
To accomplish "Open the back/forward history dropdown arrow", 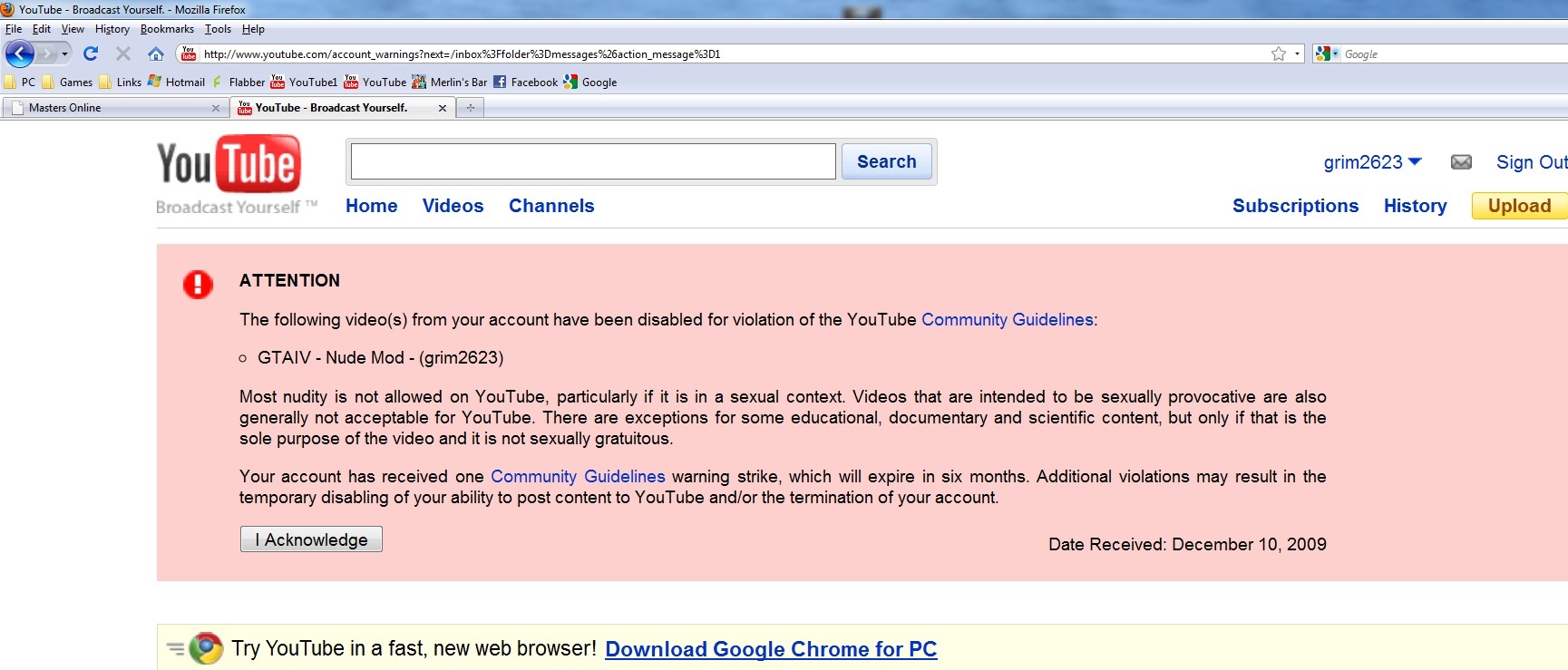I will coord(64,54).
